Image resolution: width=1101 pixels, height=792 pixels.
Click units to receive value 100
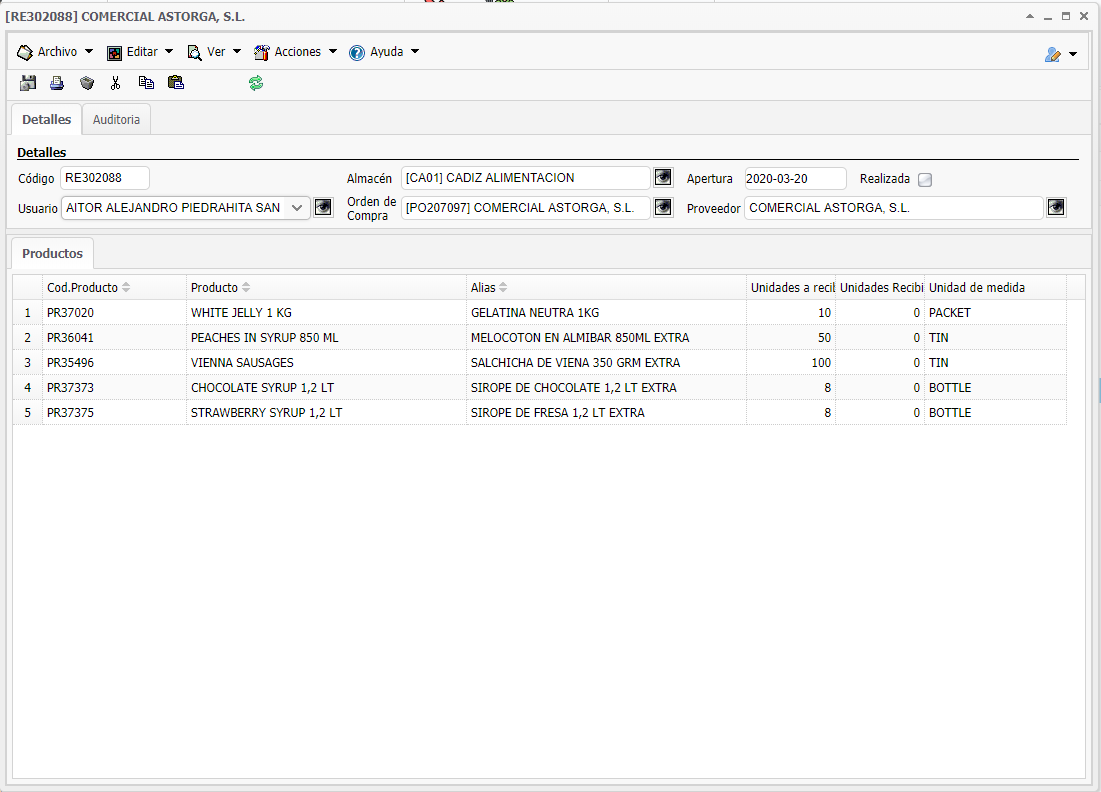791,363
